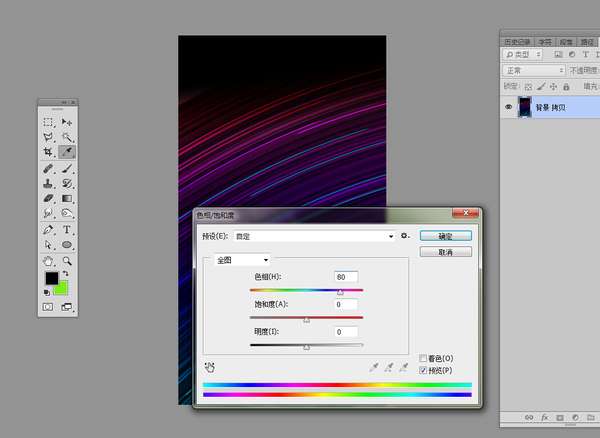Select the Healing Brush tool

48,168
